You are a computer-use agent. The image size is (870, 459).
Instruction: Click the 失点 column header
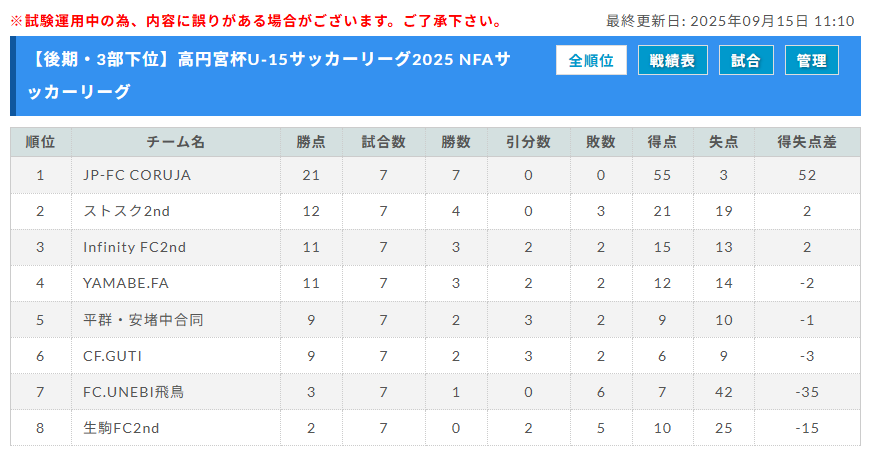(723, 142)
